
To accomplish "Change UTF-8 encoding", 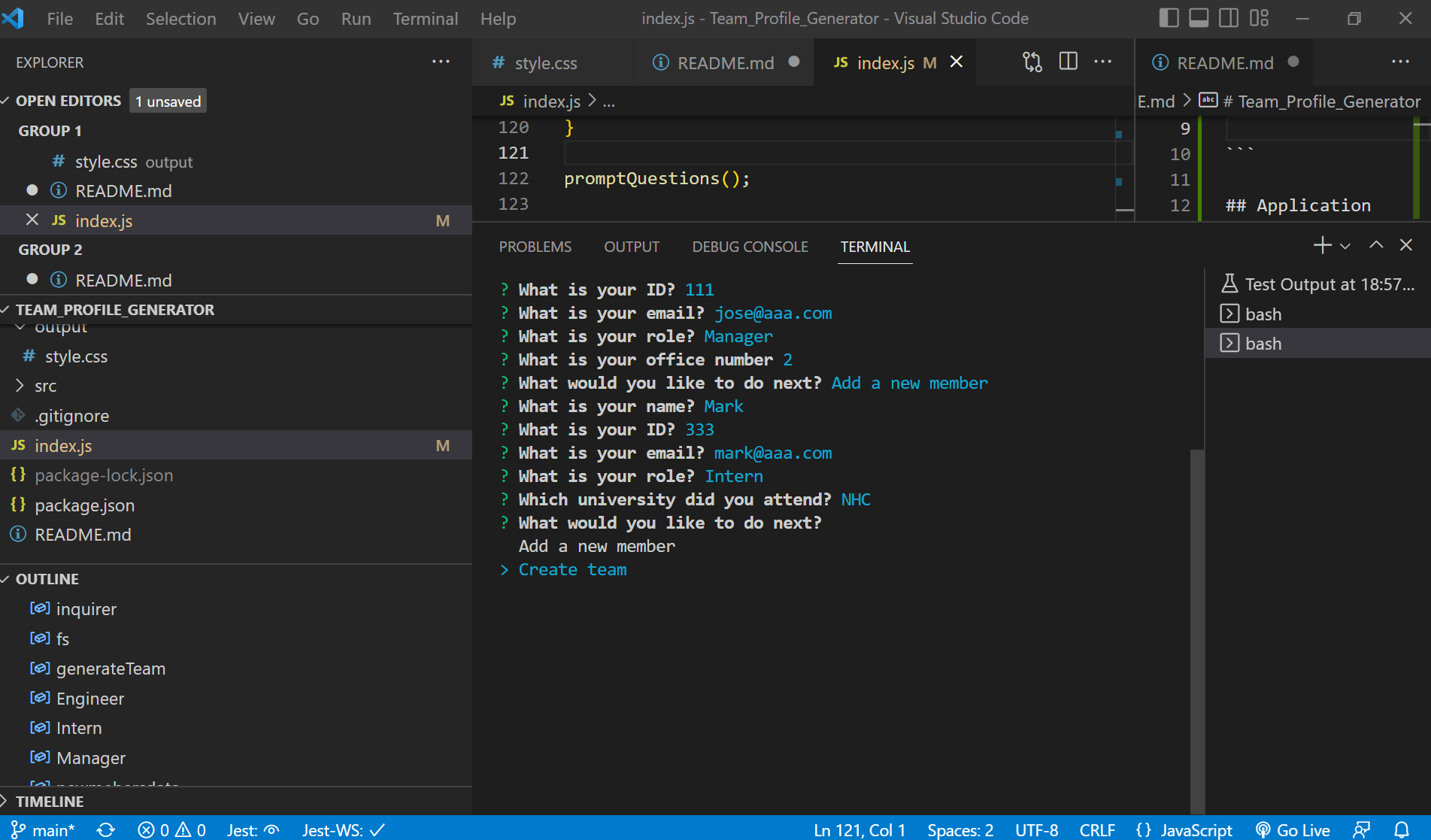I will click(x=1036, y=829).
